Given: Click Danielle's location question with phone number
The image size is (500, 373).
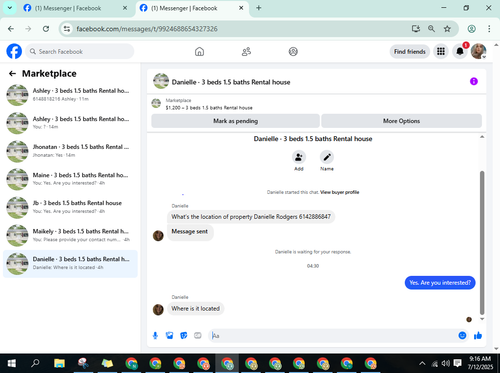Looking at the screenshot, I should click(x=251, y=217).
